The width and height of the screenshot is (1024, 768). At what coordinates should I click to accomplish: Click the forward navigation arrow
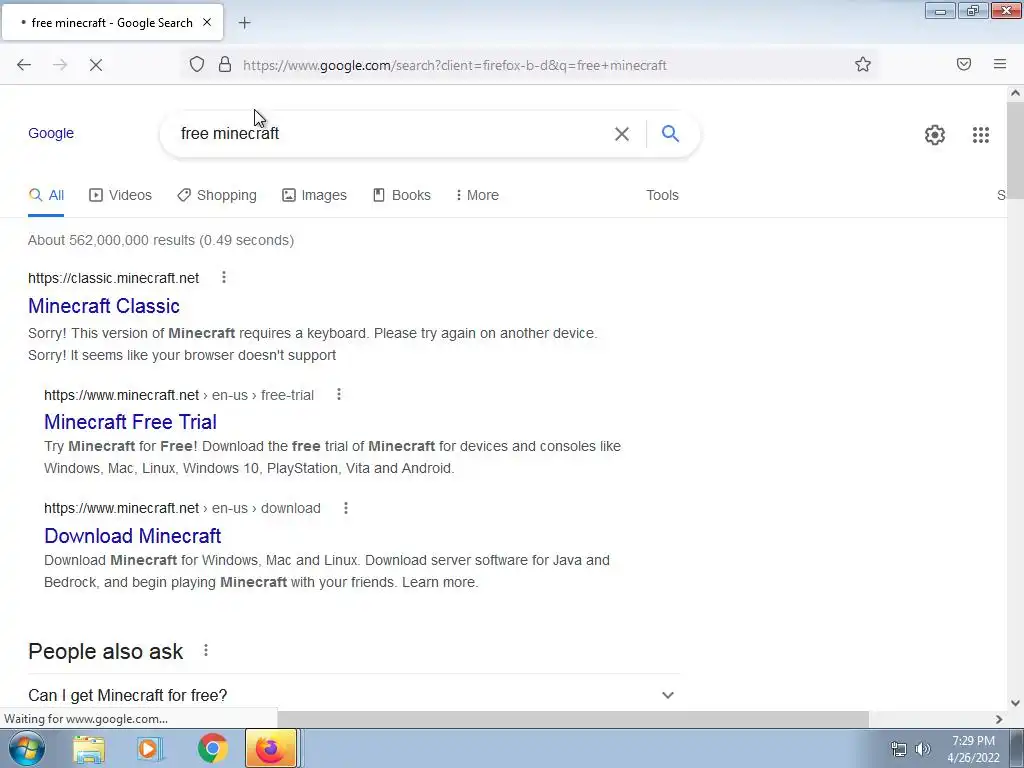point(60,65)
